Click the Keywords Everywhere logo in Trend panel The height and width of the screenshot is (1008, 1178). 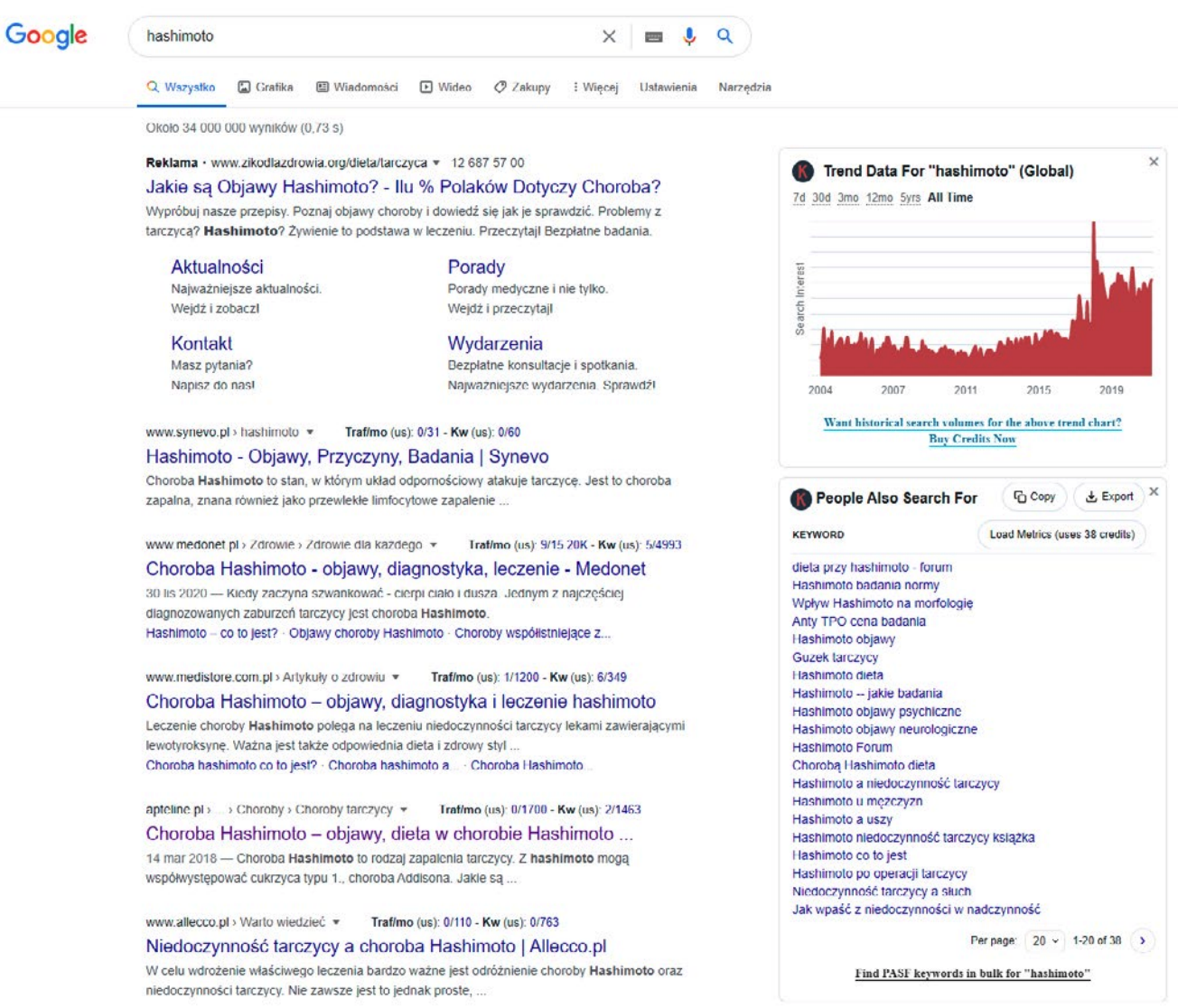(x=802, y=171)
